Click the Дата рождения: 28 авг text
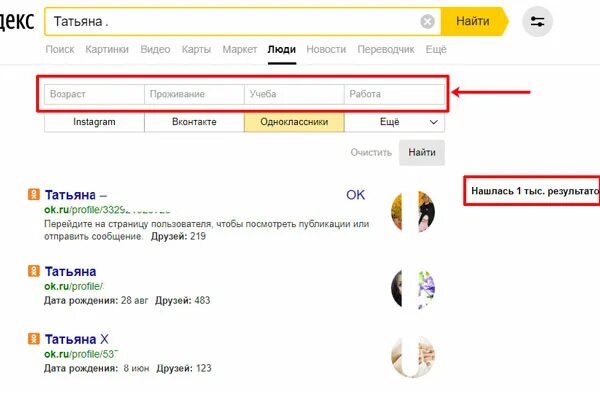The image size is (600, 393). point(96,300)
